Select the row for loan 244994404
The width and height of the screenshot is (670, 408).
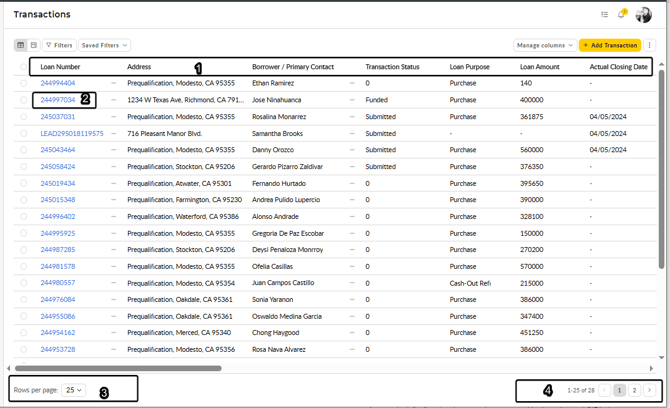tap(24, 83)
